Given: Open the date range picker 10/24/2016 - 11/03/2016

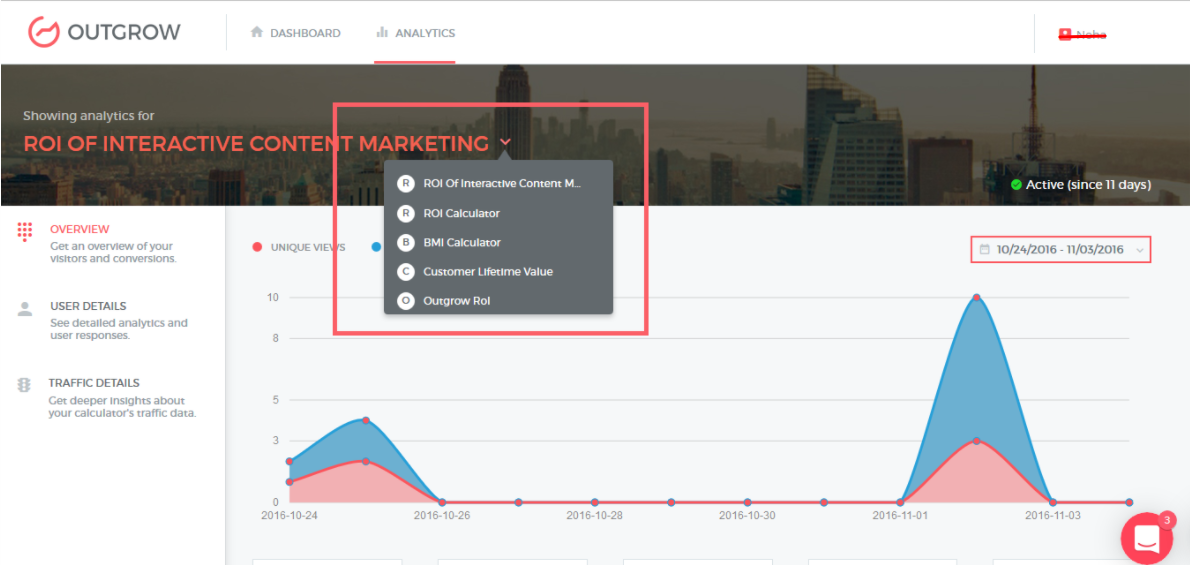Looking at the screenshot, I should [x=1061, y=249].
